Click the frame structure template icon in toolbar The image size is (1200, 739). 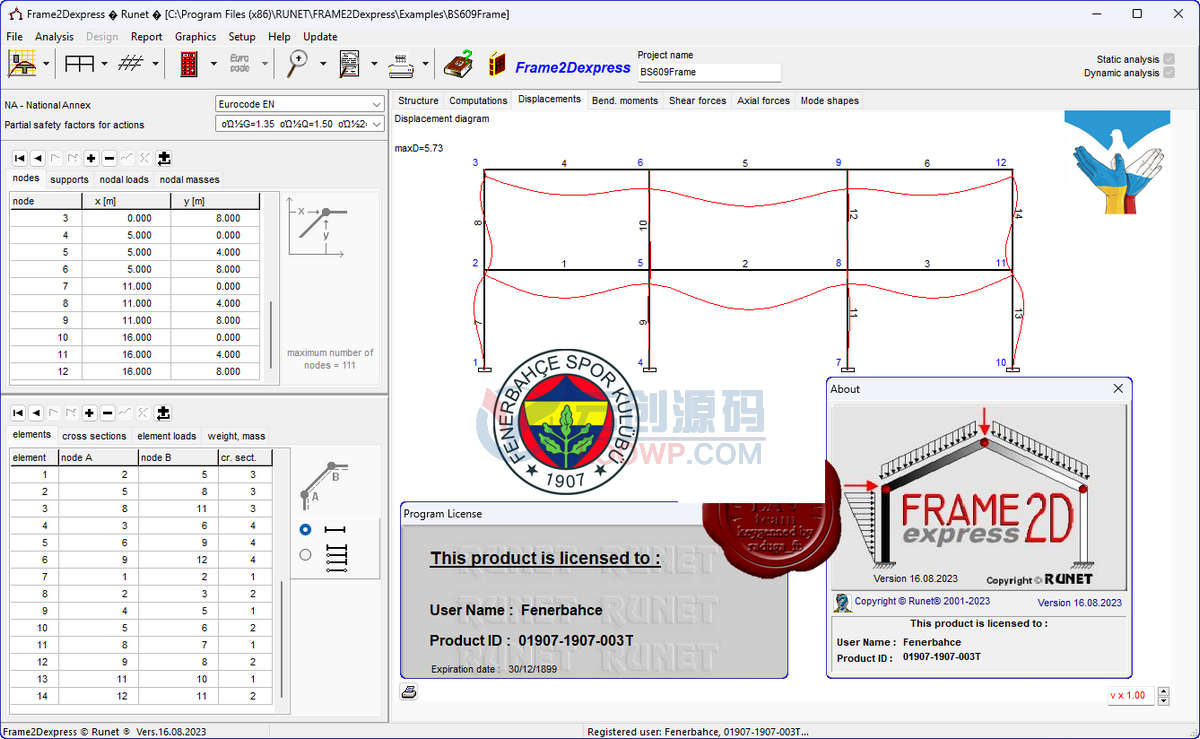coord(22,64)
